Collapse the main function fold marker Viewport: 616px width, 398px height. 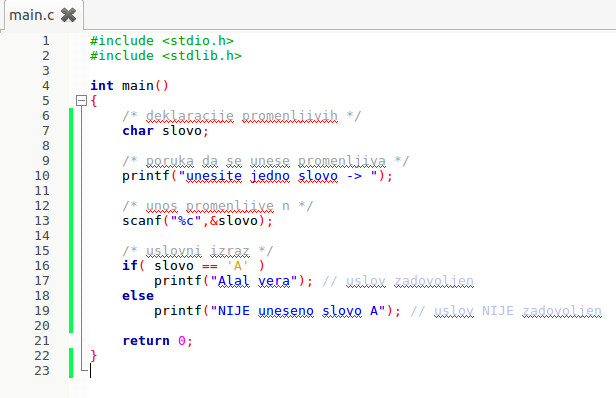pos(81,101)
